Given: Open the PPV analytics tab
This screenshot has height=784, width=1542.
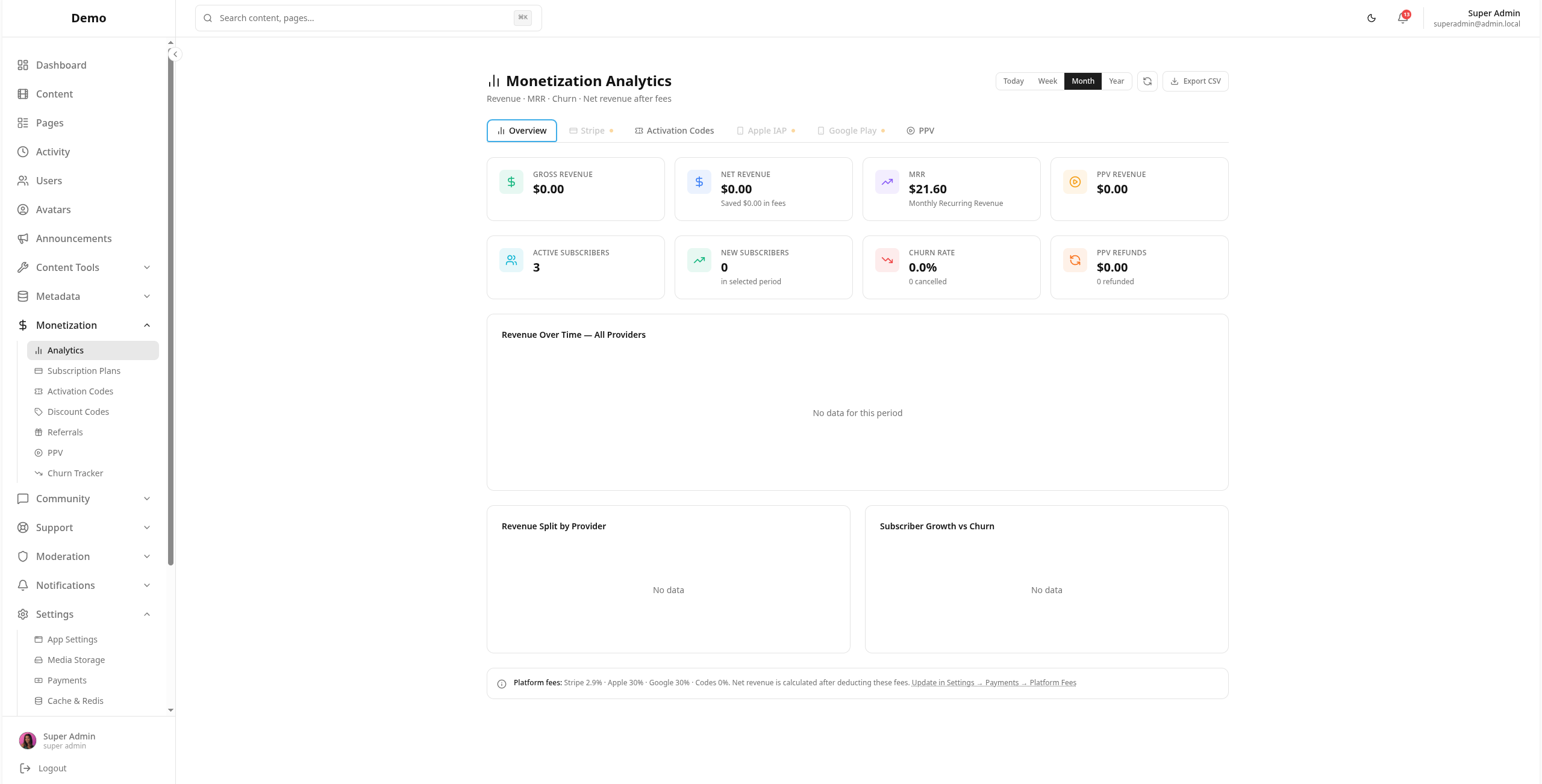Looking at the screenshot, I should click(x=920, y=131).
